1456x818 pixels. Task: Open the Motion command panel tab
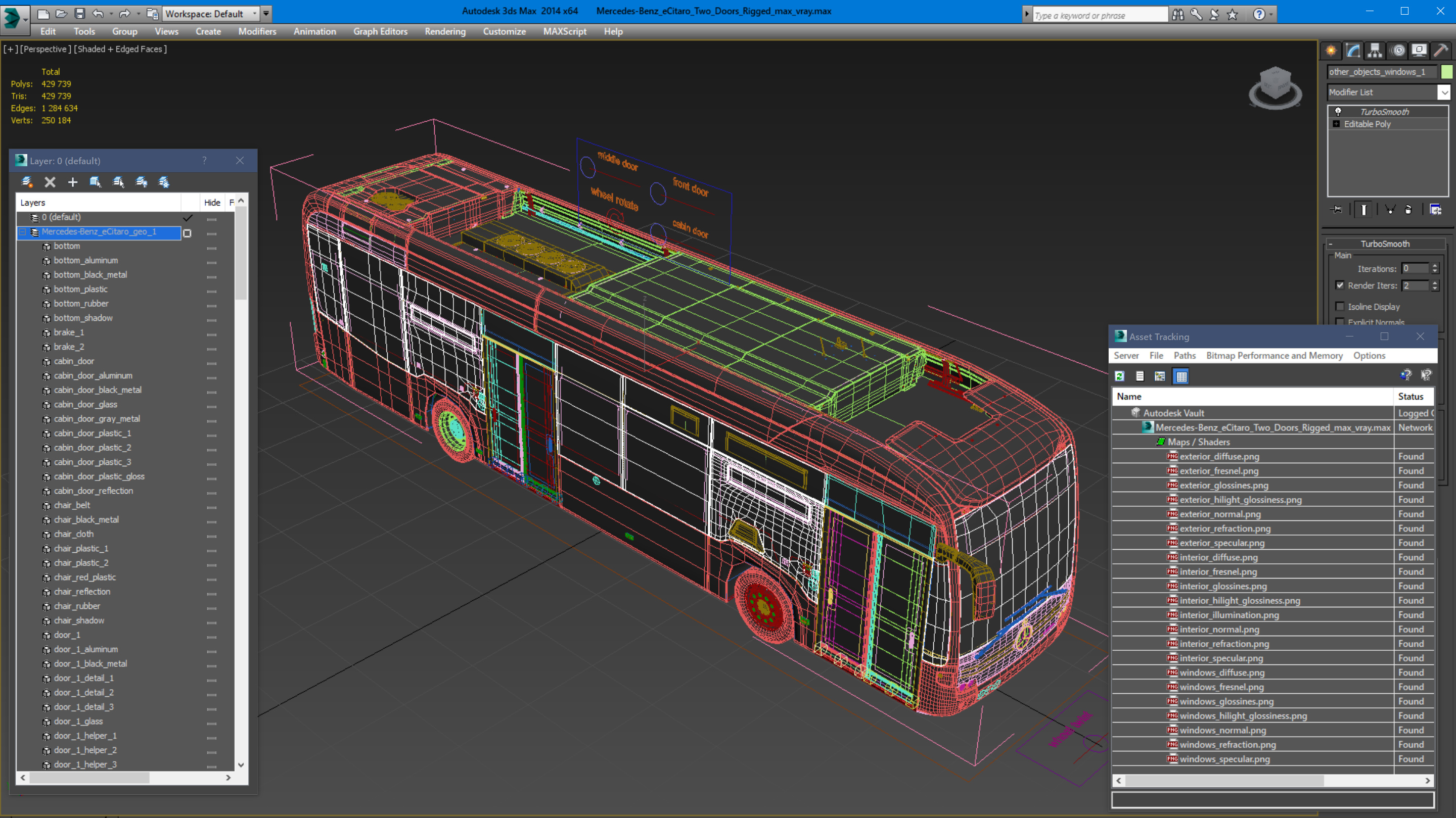point(1398,51)
